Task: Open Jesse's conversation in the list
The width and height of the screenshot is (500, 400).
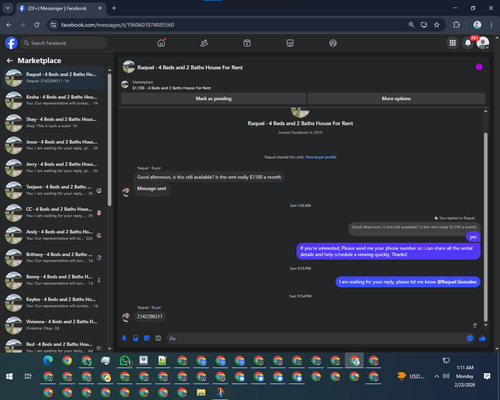Action: 54,145
